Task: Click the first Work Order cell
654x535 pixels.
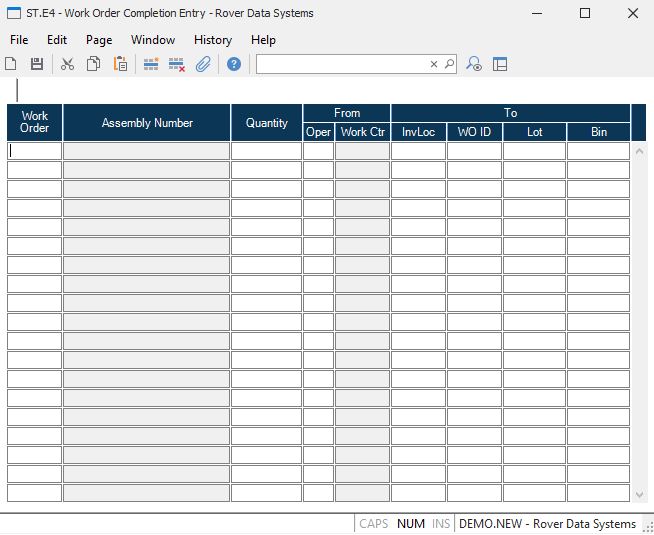Action: tap(35, 151)
